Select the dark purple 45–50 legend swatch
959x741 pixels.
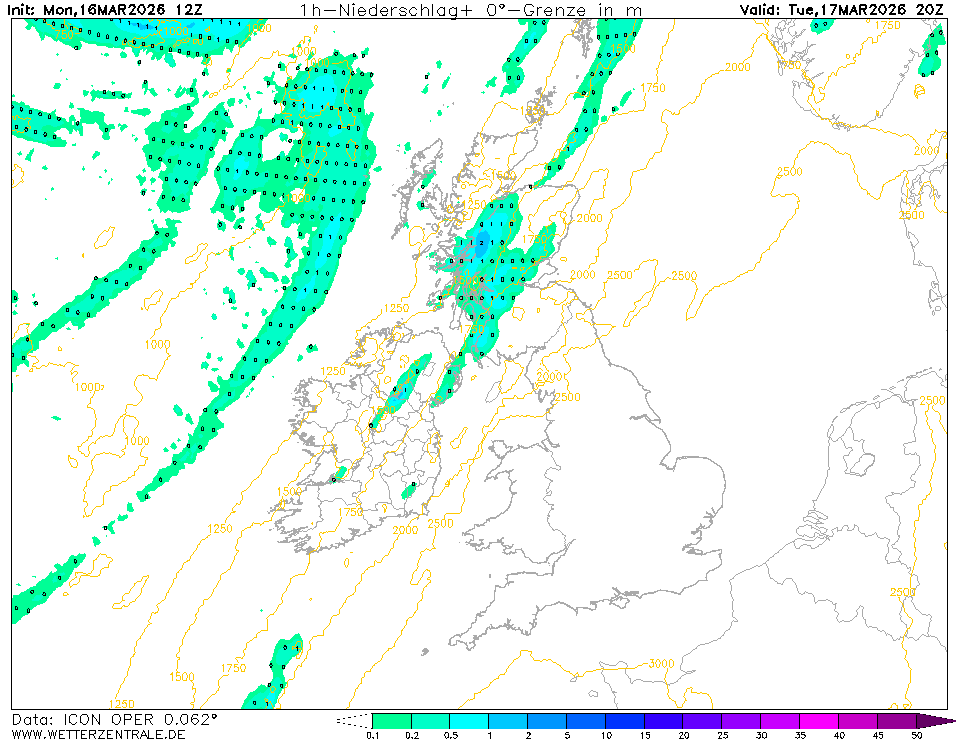[897, 720]
